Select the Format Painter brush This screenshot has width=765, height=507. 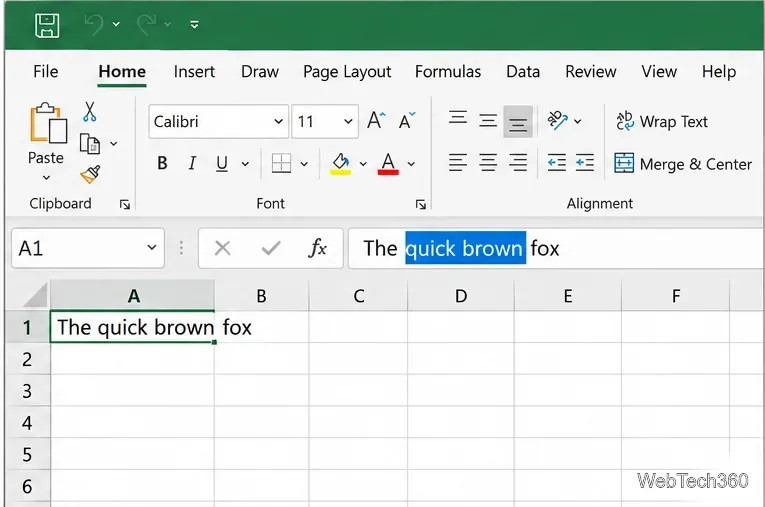(x=90, y=175)
